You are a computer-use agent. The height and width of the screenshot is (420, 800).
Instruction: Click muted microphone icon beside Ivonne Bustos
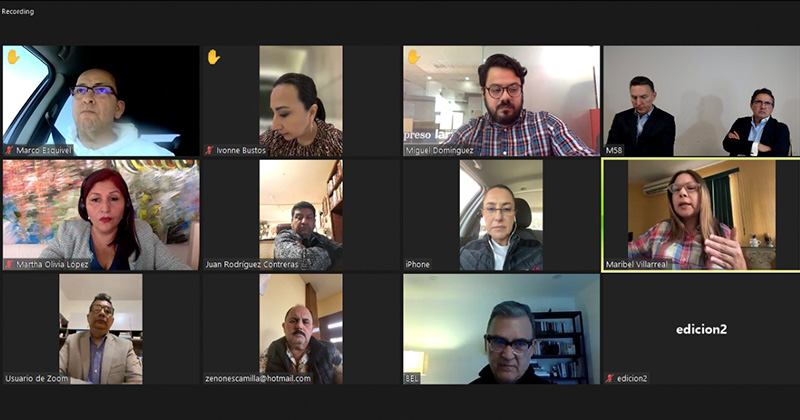pyautogui.click(x=209, y=151)
